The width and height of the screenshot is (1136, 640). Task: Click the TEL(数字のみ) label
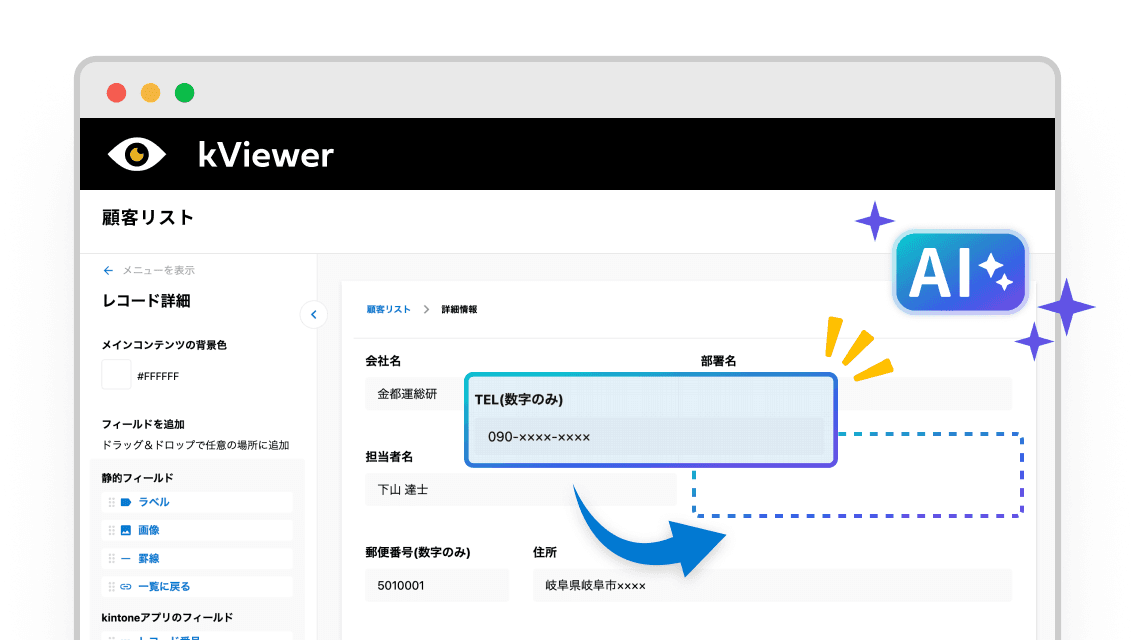[519, 399]
